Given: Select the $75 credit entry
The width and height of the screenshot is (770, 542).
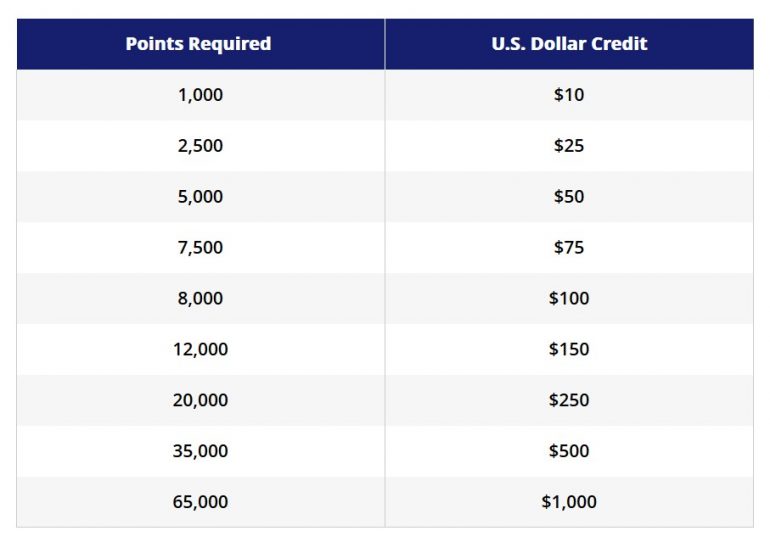Looking at the screenshot, I should pos(569,248).
